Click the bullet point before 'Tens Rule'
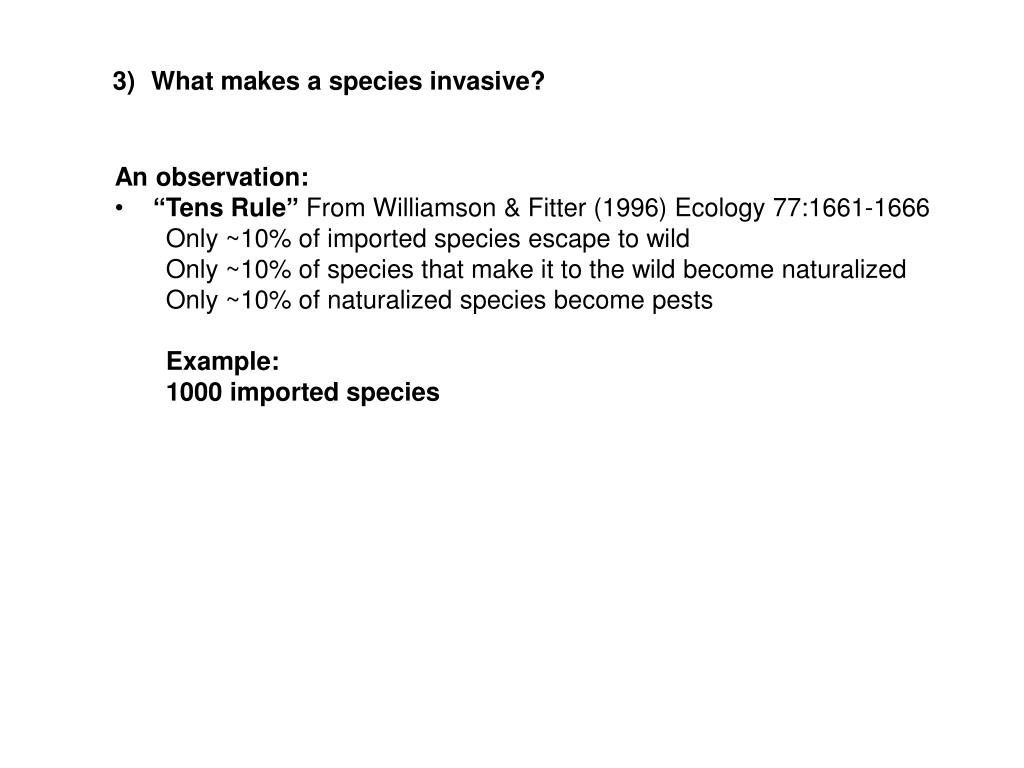1024x768 pixels. click(119, 208)
